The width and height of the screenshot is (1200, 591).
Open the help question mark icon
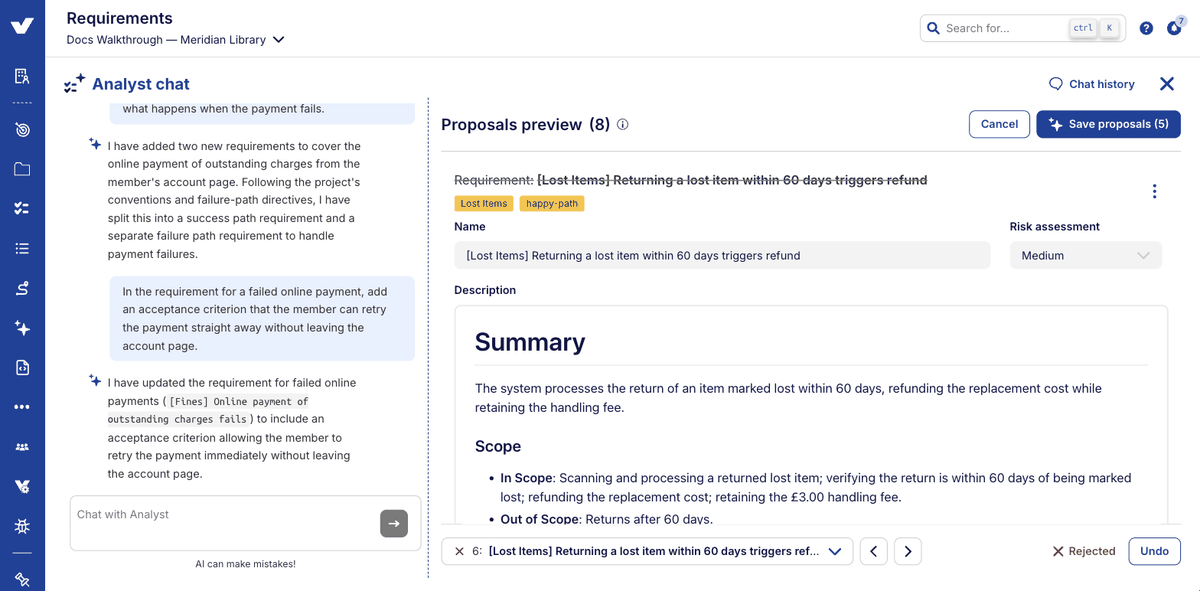coord(1146,28)
